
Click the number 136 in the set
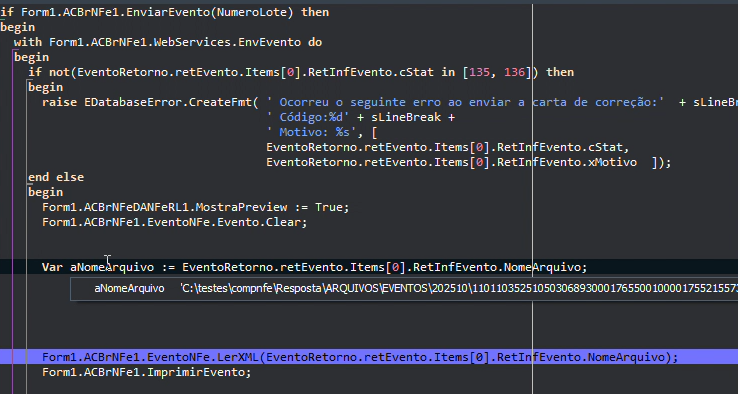pyautogui.click(x=514, y=72)
